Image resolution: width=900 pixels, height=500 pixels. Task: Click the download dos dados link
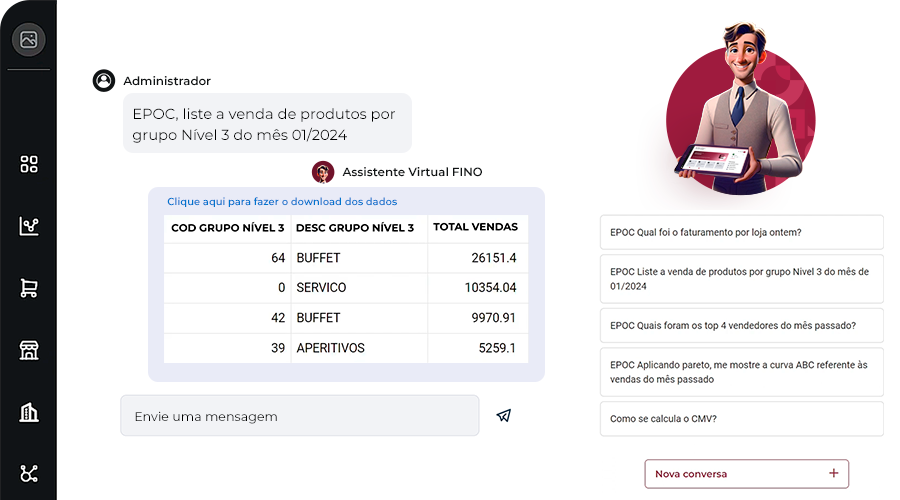pyautogui.click(x=282, y=201)
